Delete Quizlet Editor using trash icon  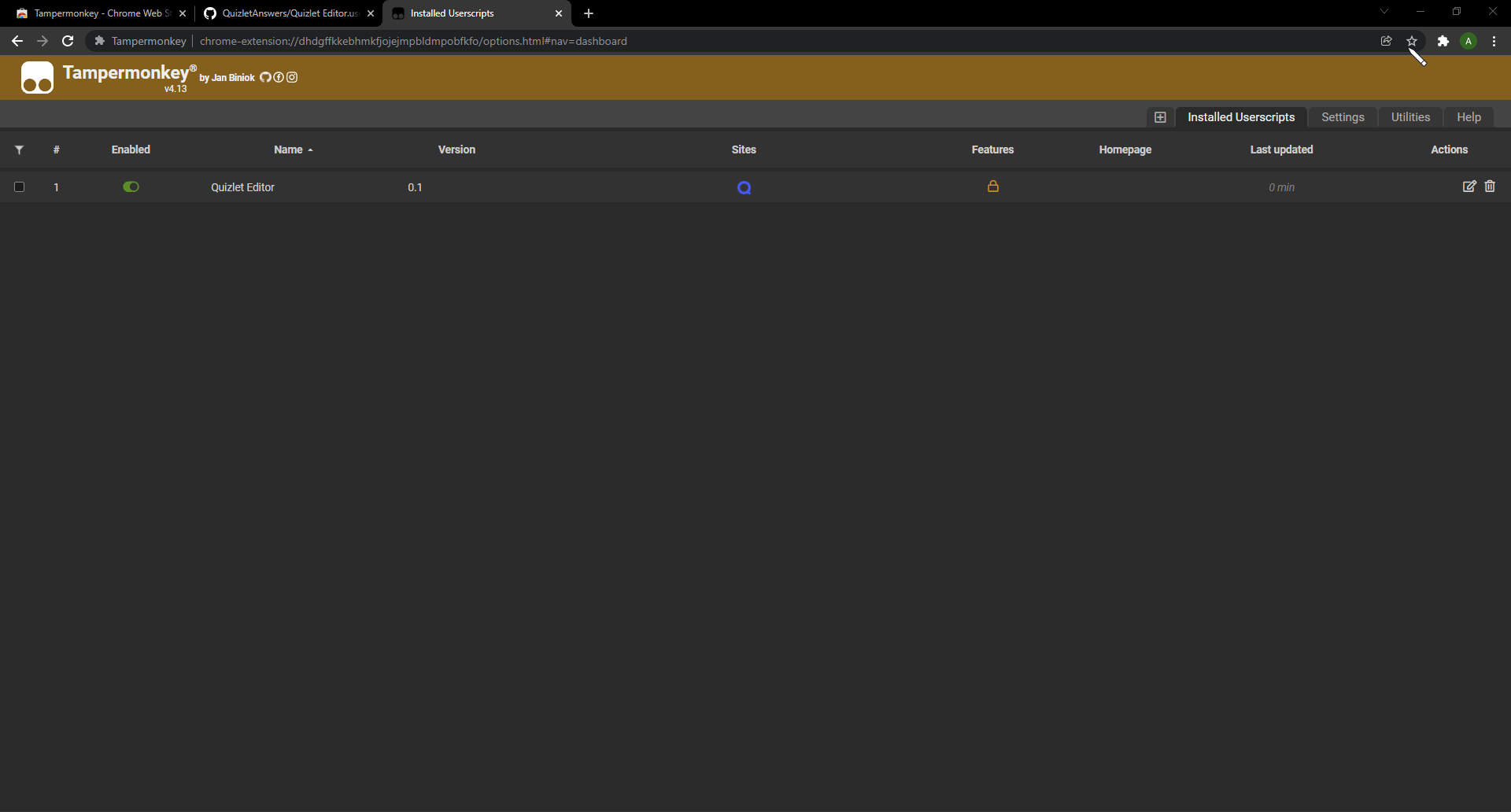(x=1490, y=186)
